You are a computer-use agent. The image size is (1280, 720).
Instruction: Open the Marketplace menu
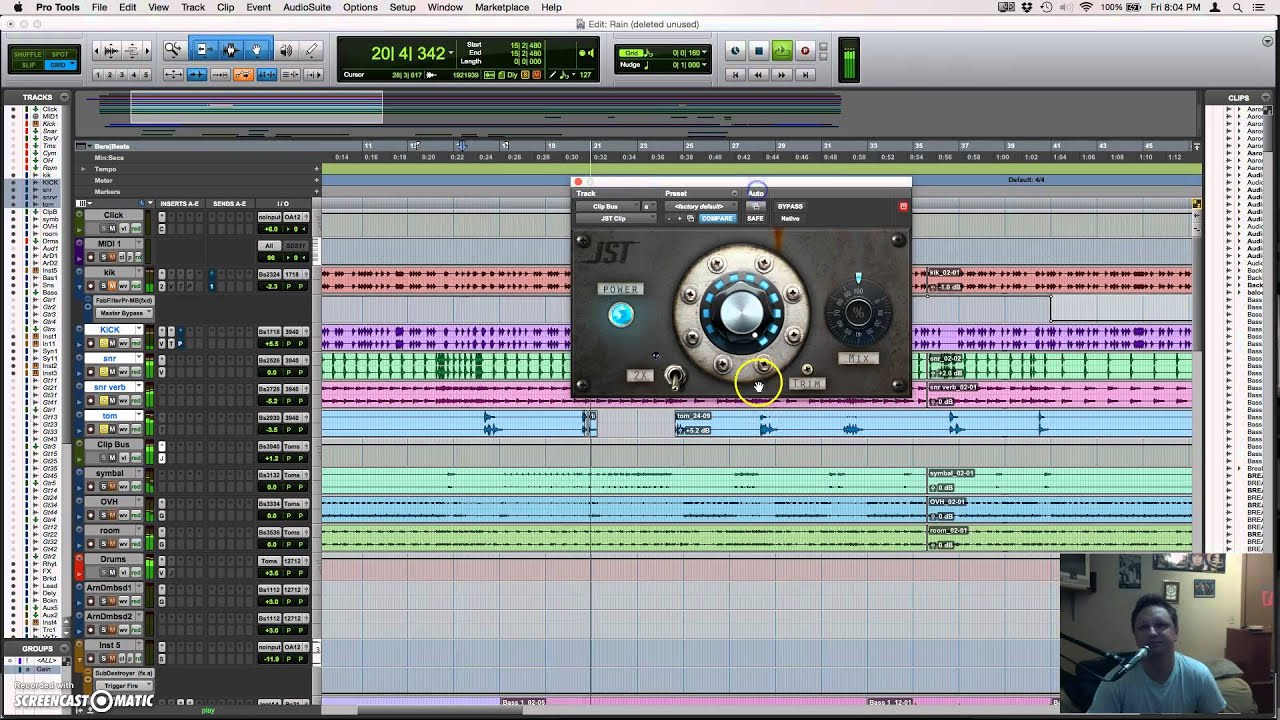501,7
